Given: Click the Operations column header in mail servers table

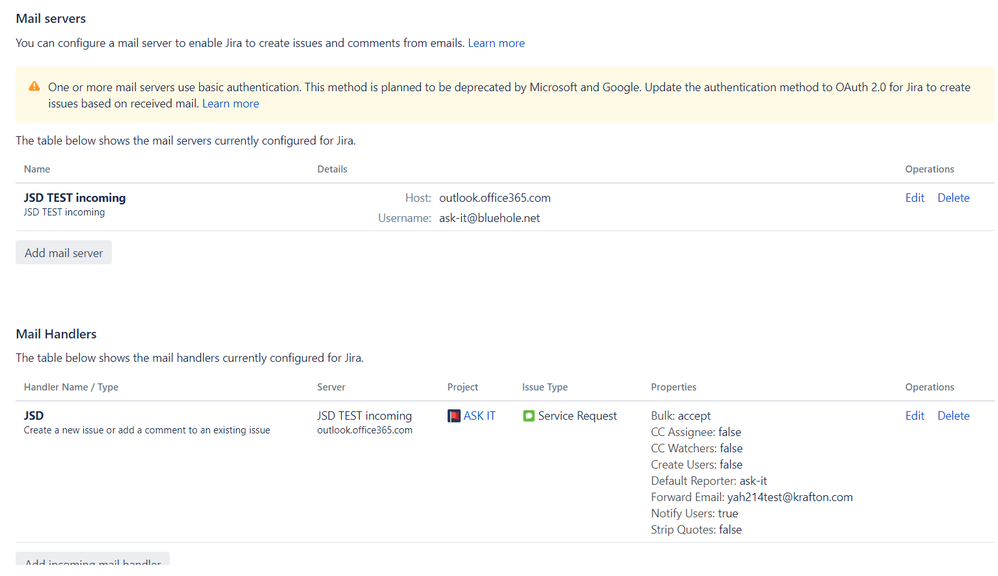Looking at the screenshot, I should point(930,169).
